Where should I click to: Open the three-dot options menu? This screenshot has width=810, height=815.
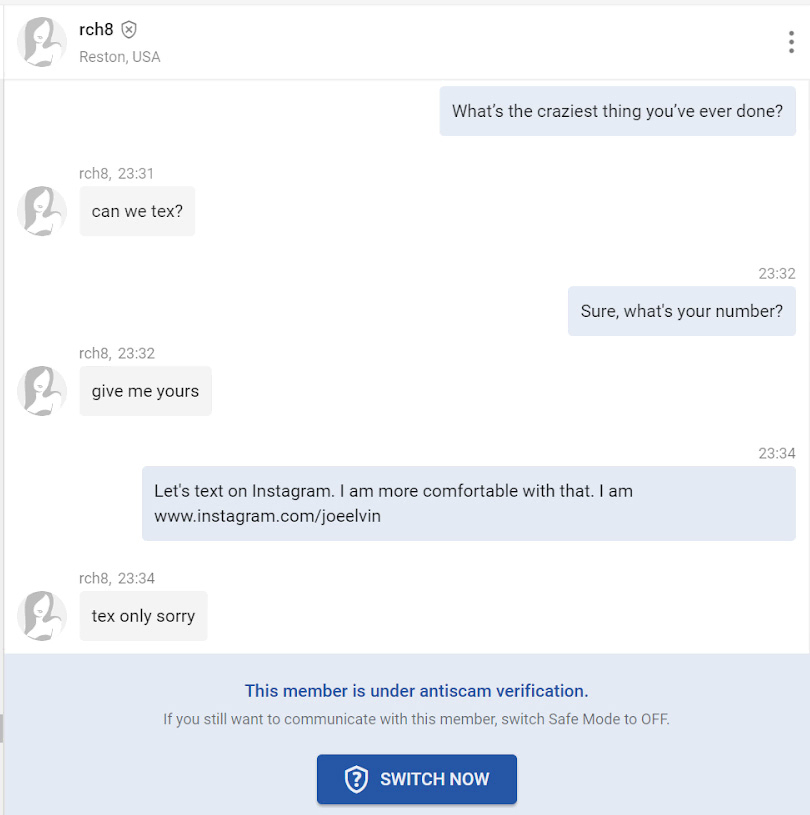791,42
